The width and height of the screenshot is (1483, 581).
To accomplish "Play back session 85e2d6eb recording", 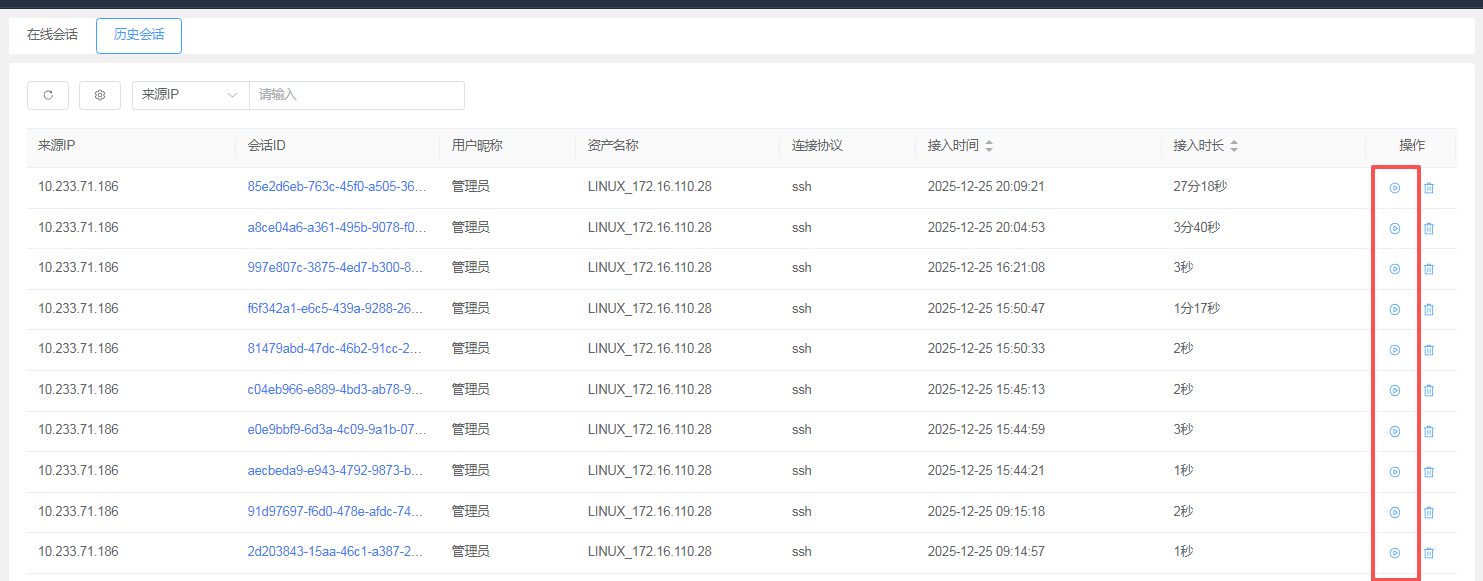I will coord(1395,188).
